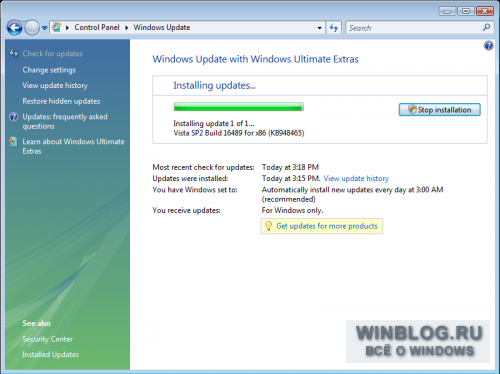Open View update history in sidebar
500x374 pixels.
click(55, 85)
